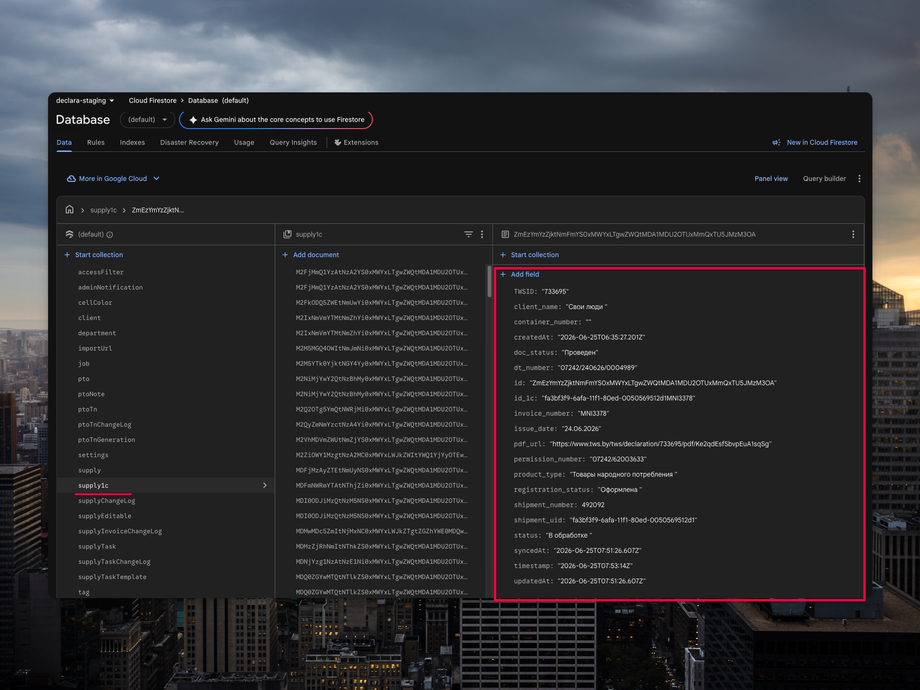Select the ptoTnChangeLog collection
Image resolution: width=920 pixels, height=690 pixels.
pos(104,425)
